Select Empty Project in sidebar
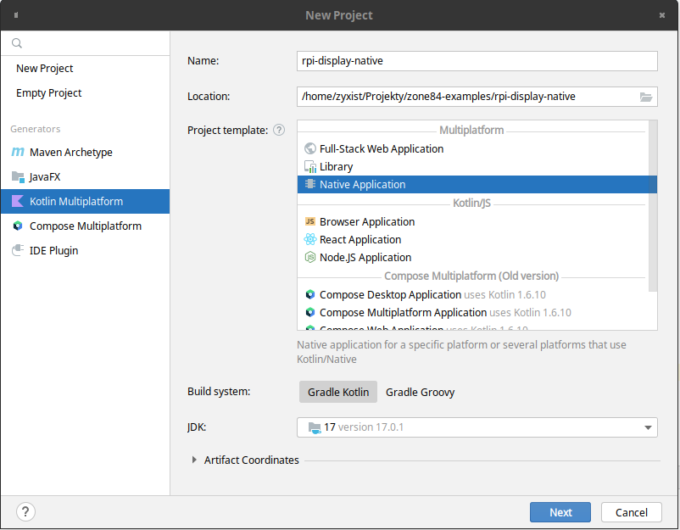This screenshot has height=530, width=680. [49, 93]
